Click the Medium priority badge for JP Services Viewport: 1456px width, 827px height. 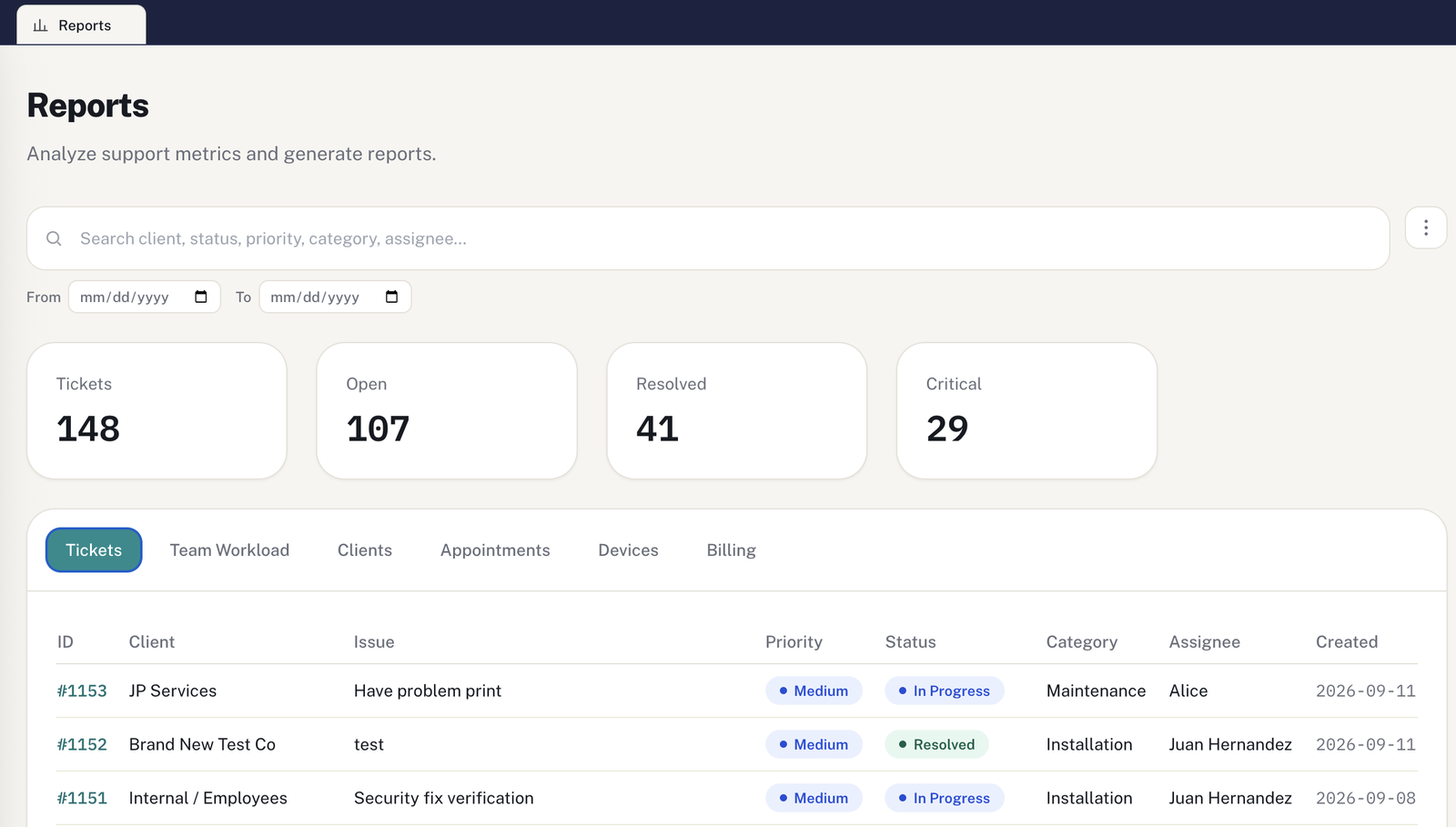click(814, 691)
